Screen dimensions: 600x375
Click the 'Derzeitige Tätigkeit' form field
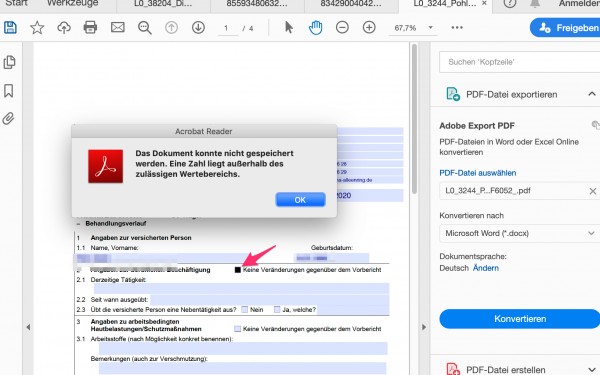(x=241, y=289)
